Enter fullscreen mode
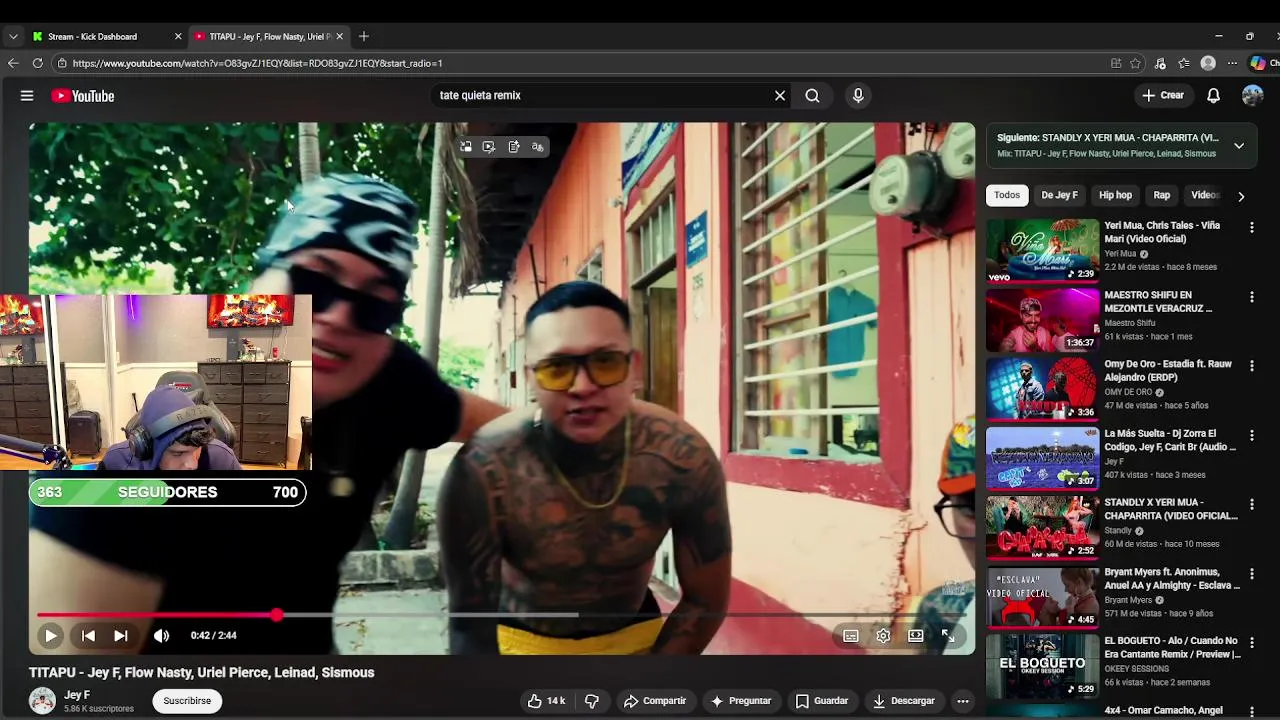Image resolution: width=1280 pixels, height=720 pixels. [x=947, y=636]
